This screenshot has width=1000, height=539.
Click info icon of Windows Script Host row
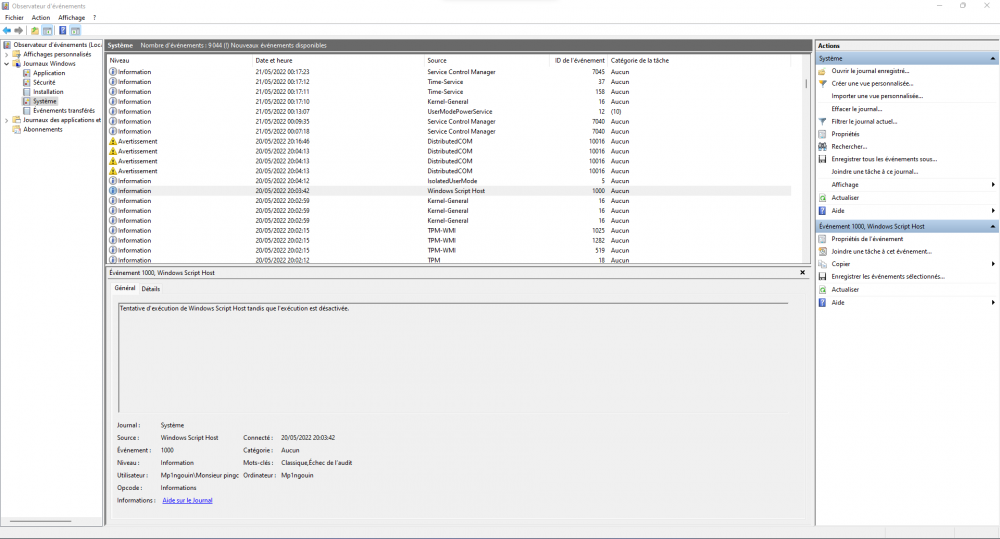(113, 191)
